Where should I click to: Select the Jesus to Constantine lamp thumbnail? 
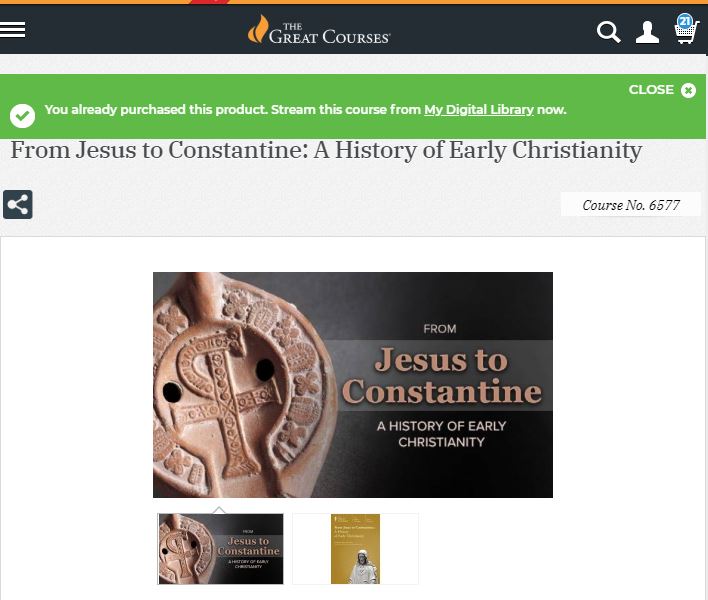point(220,549)
